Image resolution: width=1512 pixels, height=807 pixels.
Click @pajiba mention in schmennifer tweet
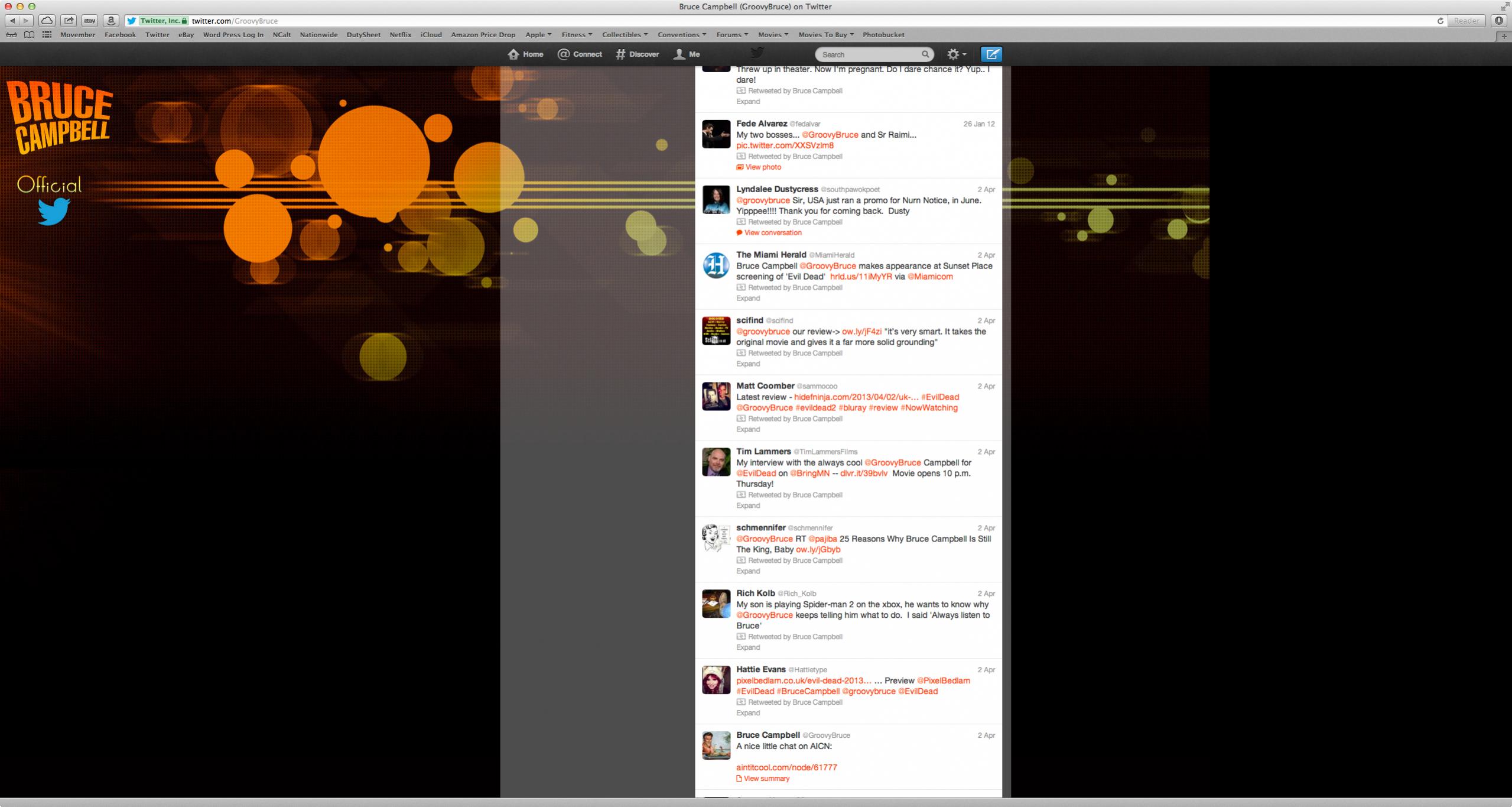tap(822, 539)
